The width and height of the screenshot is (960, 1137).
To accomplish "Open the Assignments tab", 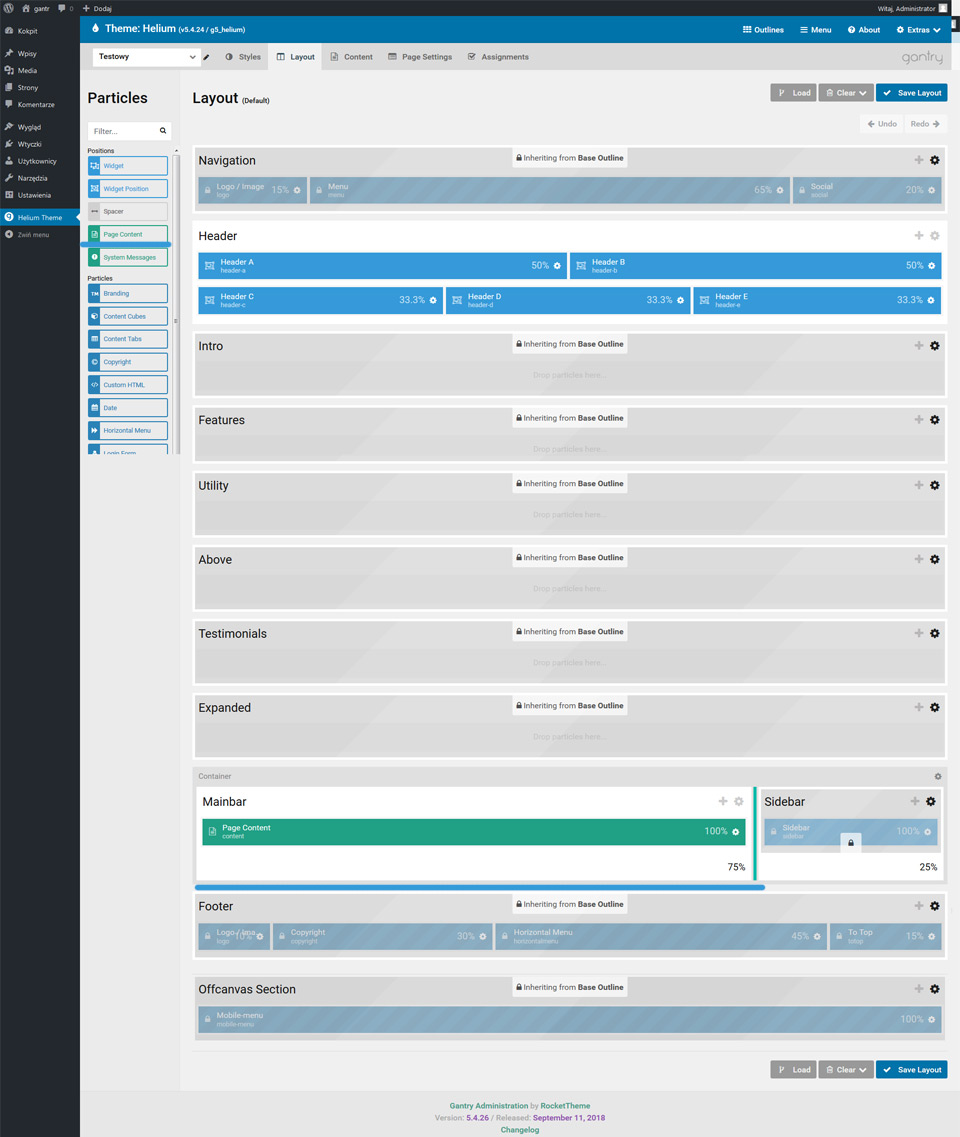I will tap(498, 57).
